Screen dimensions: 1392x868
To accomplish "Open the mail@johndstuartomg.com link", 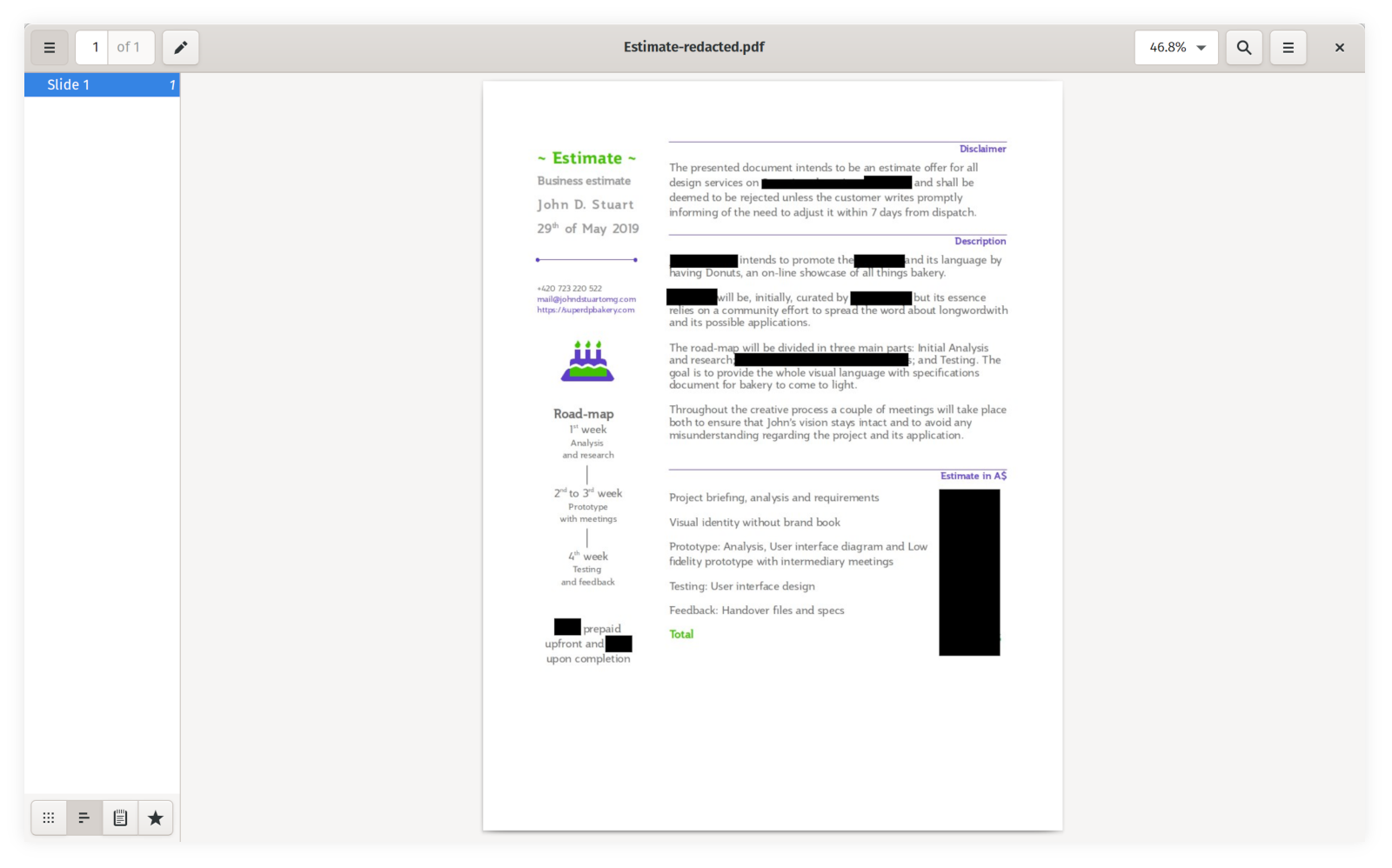I will click(x=586, y=299).
